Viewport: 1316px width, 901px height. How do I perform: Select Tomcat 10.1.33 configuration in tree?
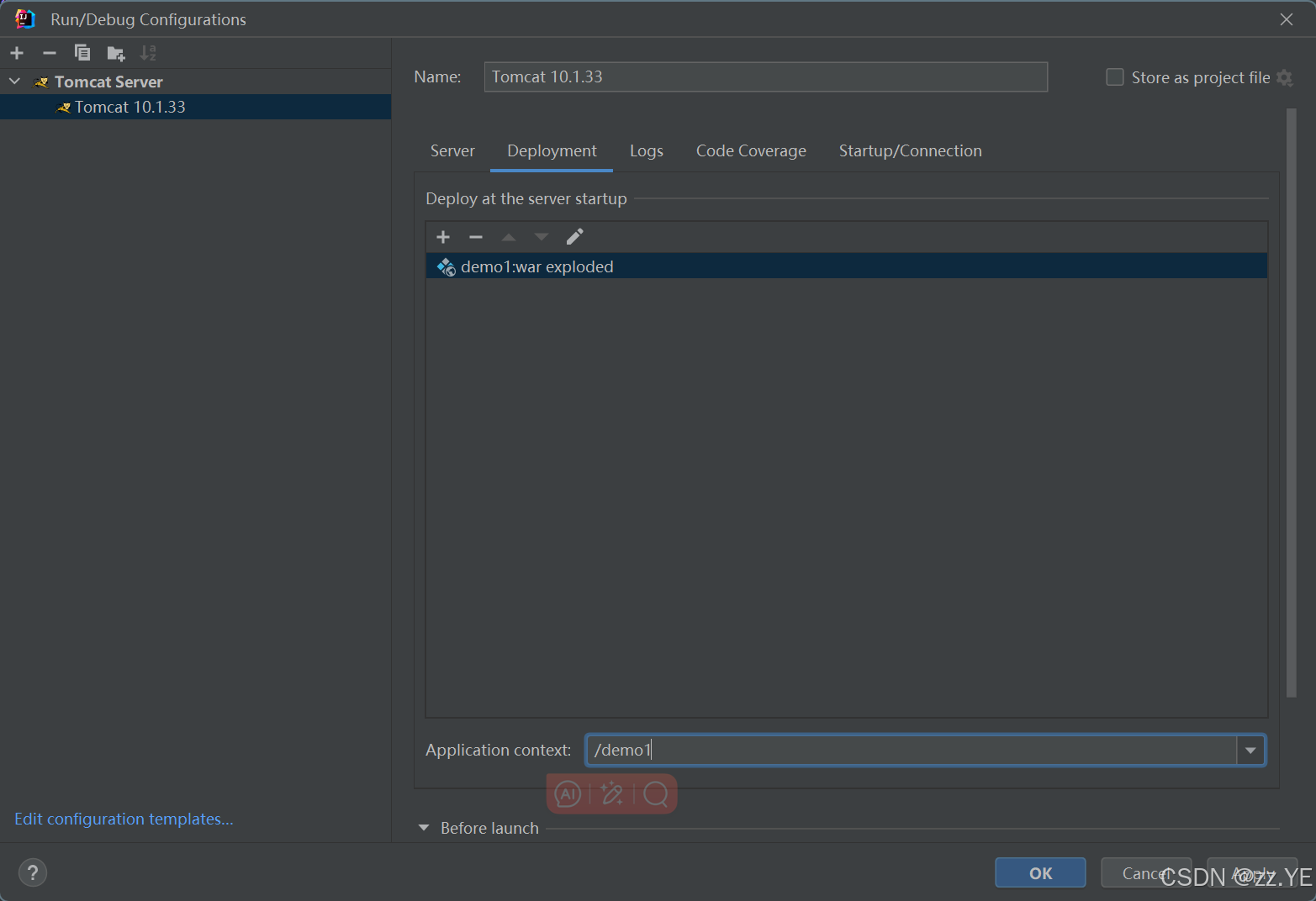pos(195,107)
